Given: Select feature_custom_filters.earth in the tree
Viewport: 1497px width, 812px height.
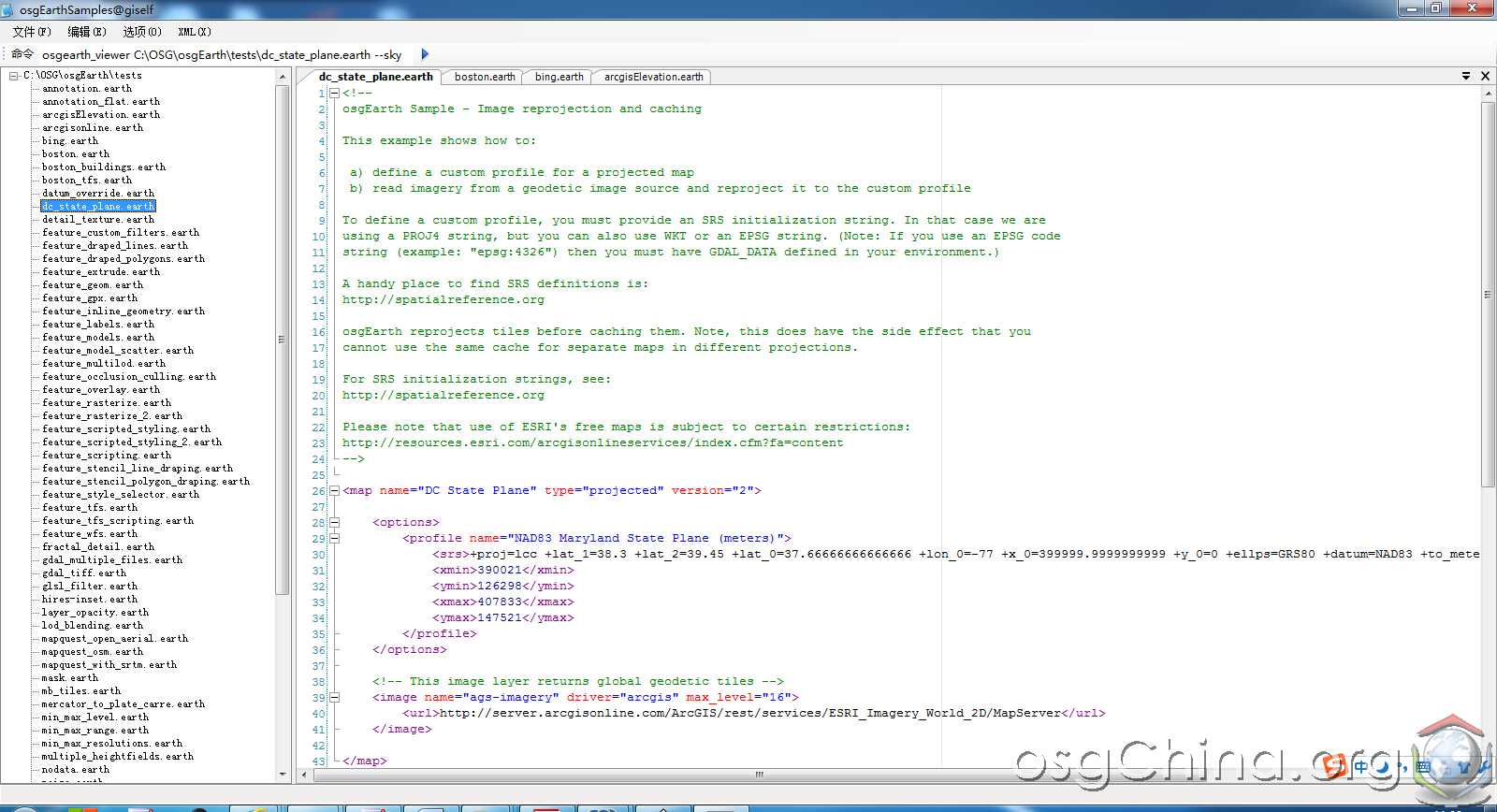Looking at the screenshot, I should 120,232.
